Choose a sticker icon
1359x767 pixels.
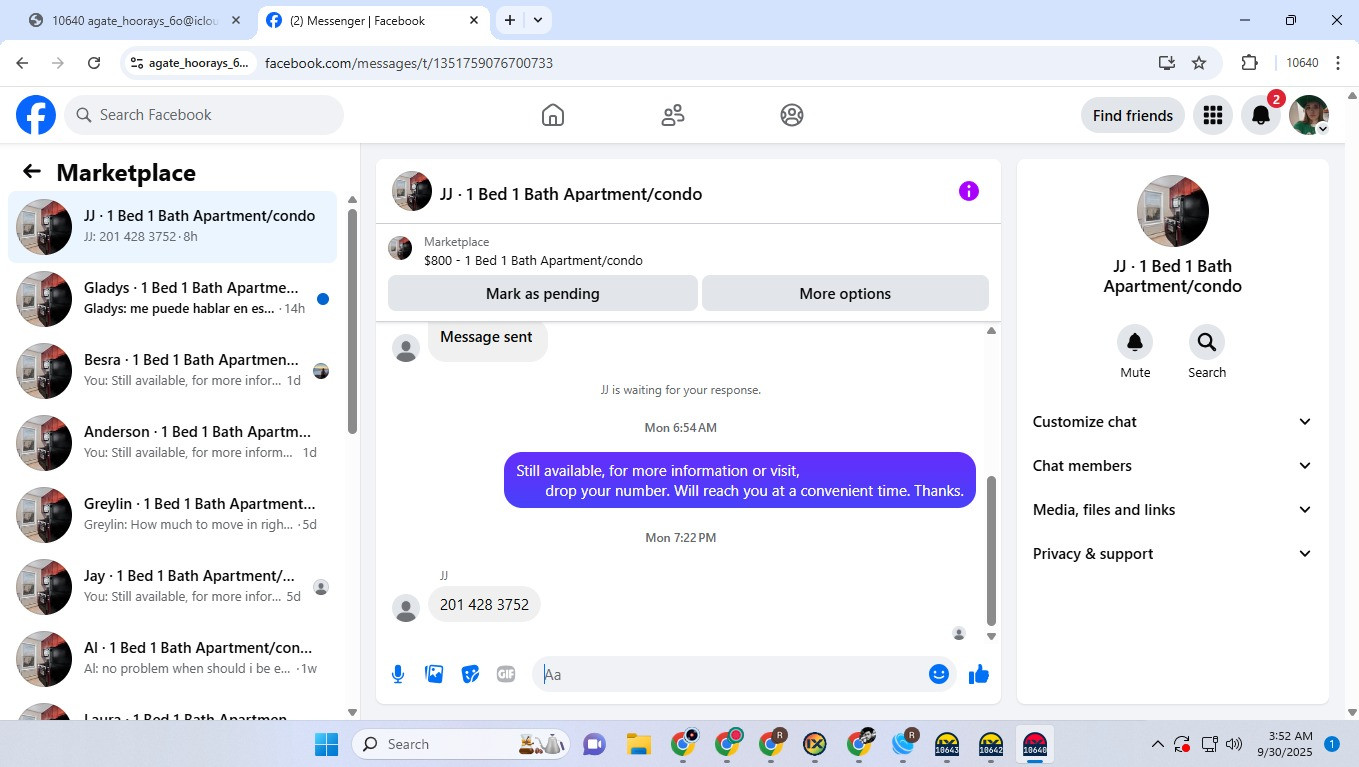470,674
